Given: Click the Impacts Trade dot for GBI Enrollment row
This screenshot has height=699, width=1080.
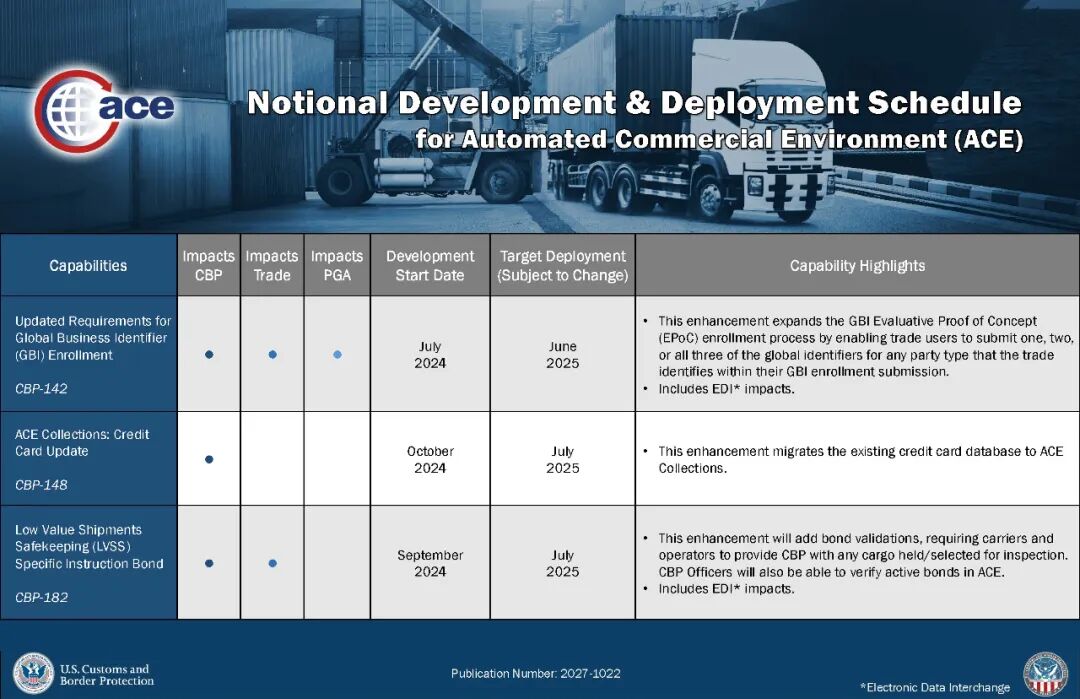Looking at the screenshot, I should (x=273, y=355).
